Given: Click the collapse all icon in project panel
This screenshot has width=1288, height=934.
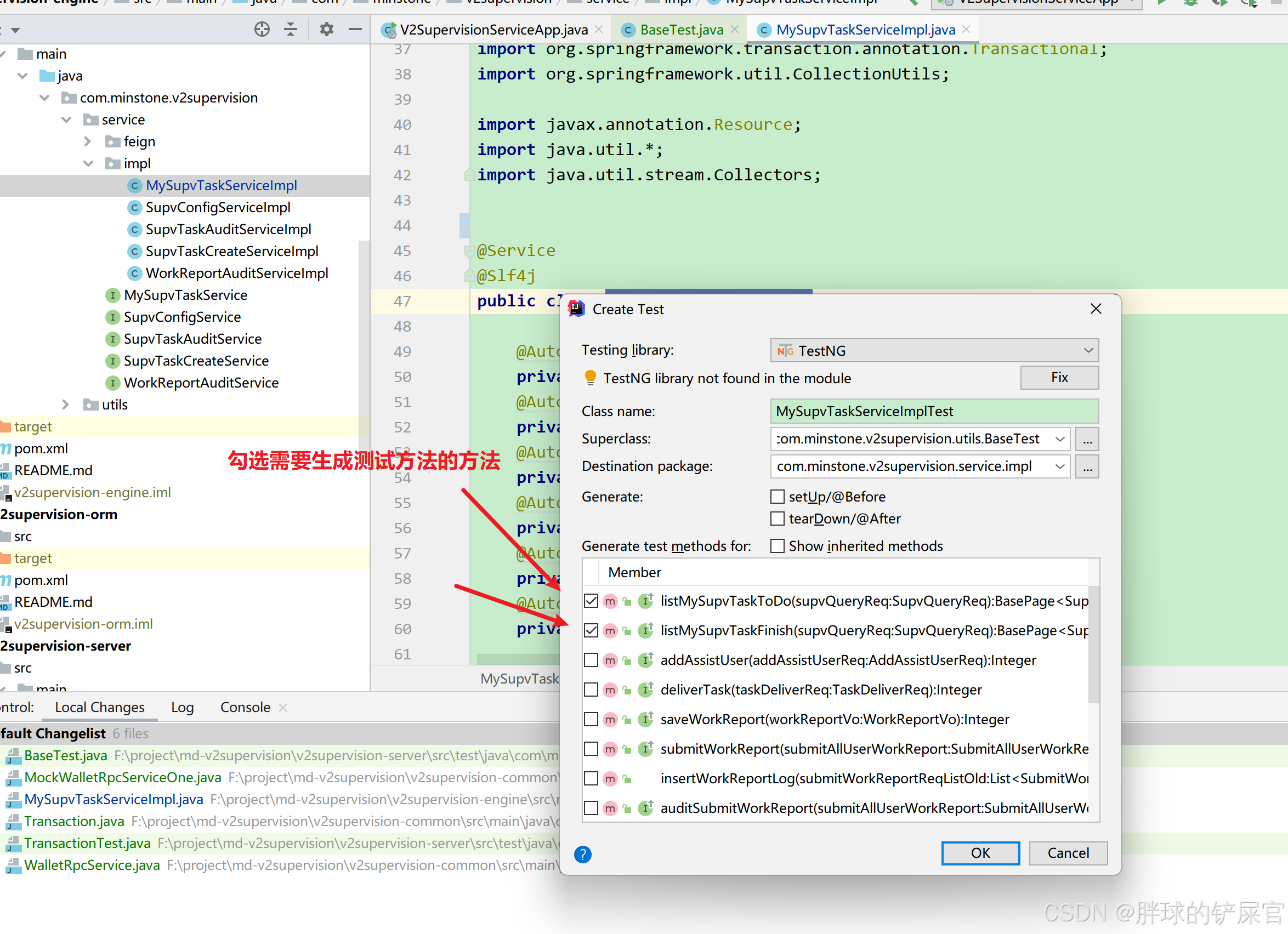Looking at the screenshot, I should [291, 29].
